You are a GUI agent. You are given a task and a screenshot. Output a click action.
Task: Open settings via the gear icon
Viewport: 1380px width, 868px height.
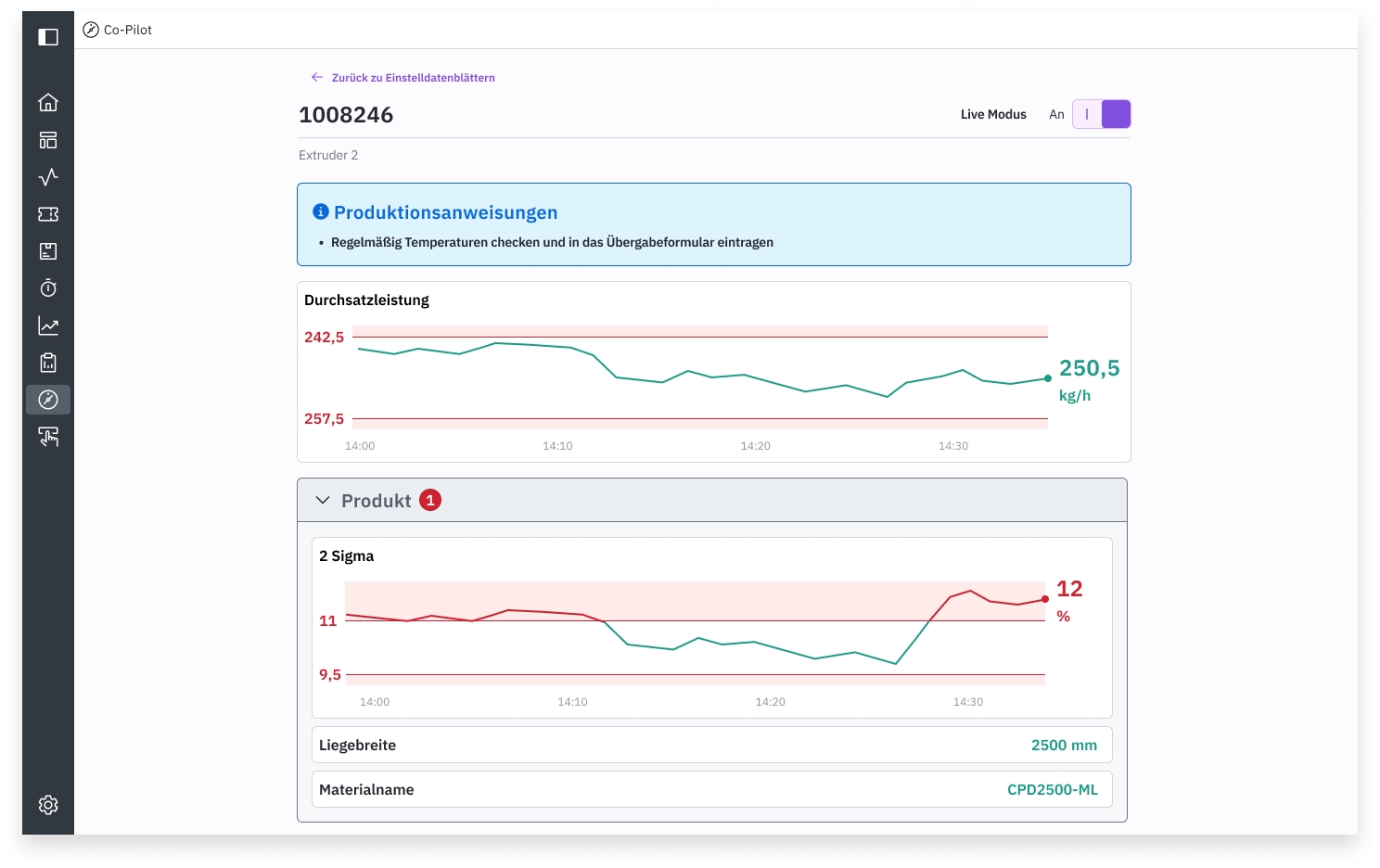click(48, 805)
